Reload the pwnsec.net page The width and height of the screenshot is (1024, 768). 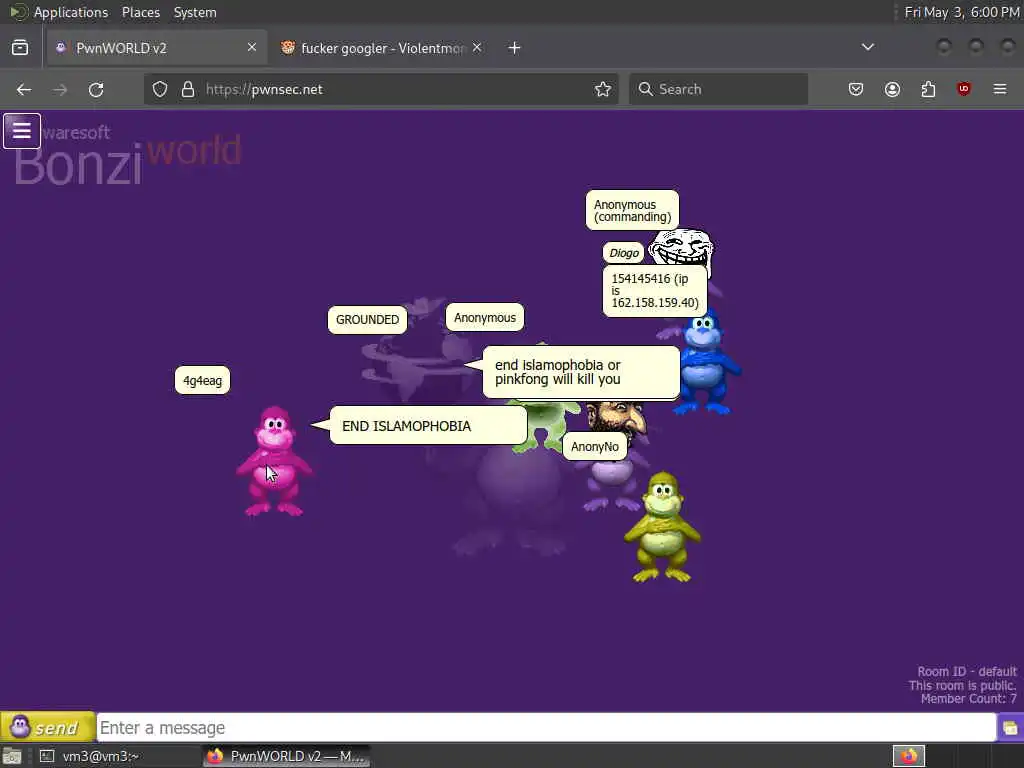pyautogui.click(x=96, y=89)
